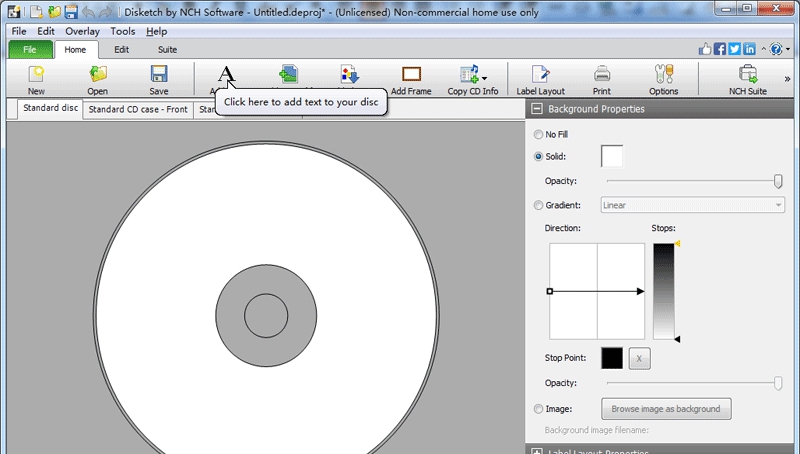Screen dimensions: 800x454
Task: Click the Disketch application icon in title bar
Action: (x=14, y=12)
